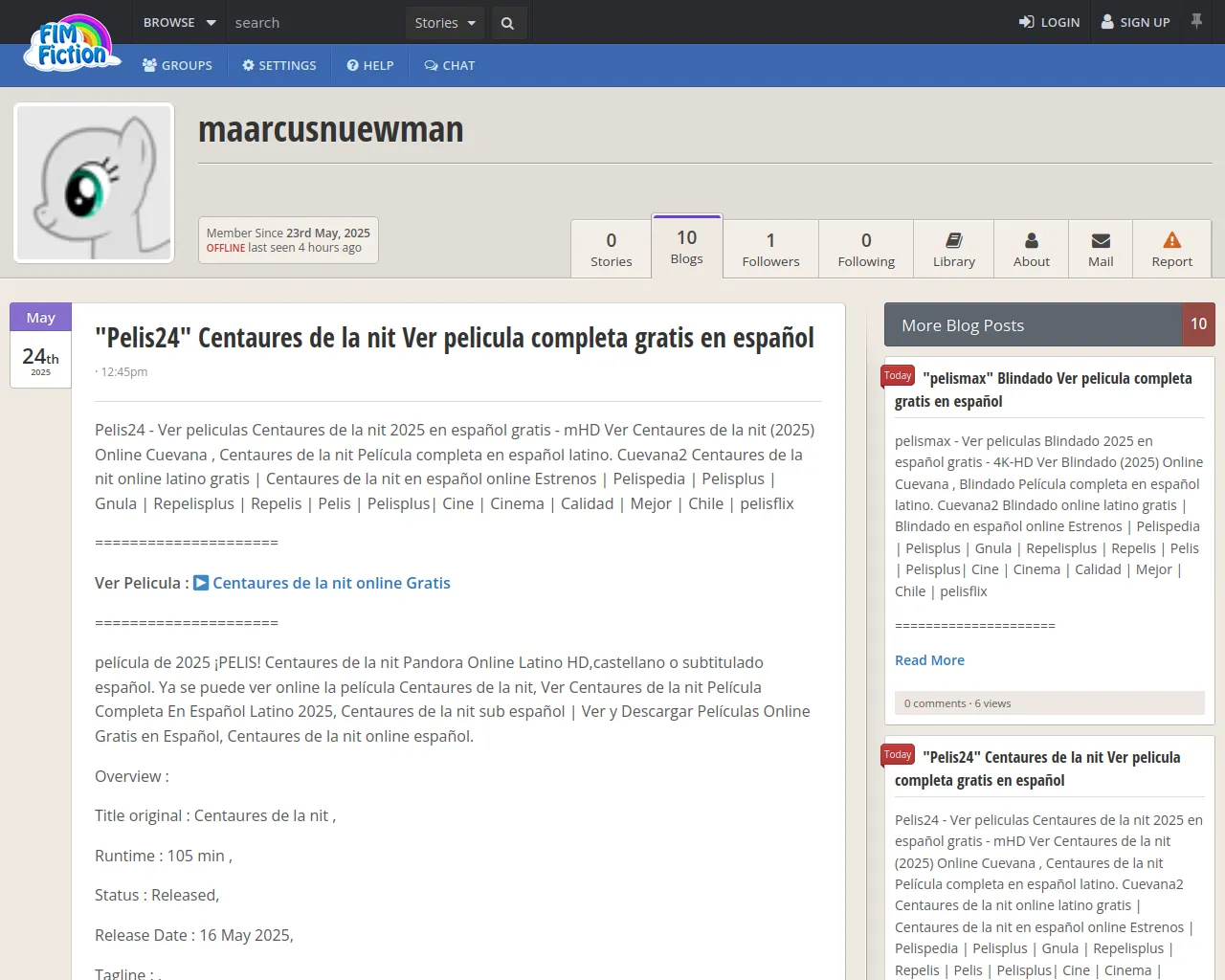1225x980 pixels.
Task: Go to Groups
Action: pyautogui.click(x=178, y=65)
